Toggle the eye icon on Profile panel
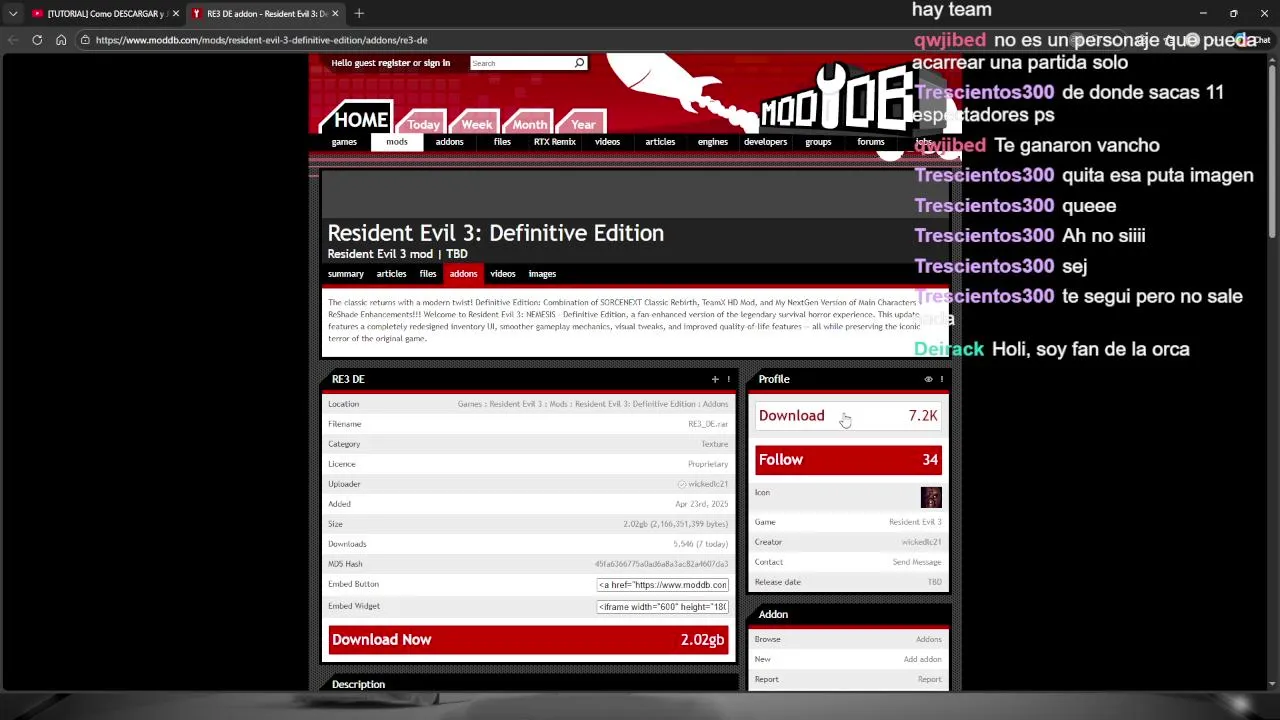Viewport: 1280px width, 720px height. point(928,380)
